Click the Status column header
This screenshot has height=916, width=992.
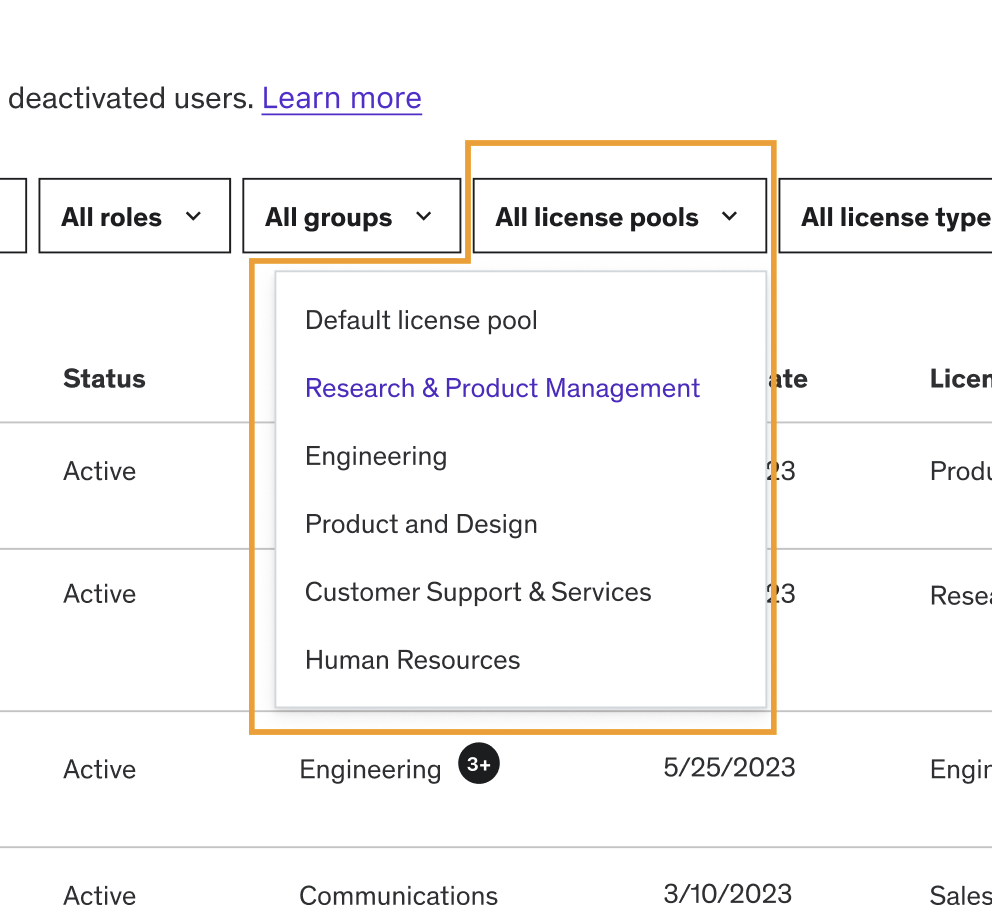pos(104,379)
